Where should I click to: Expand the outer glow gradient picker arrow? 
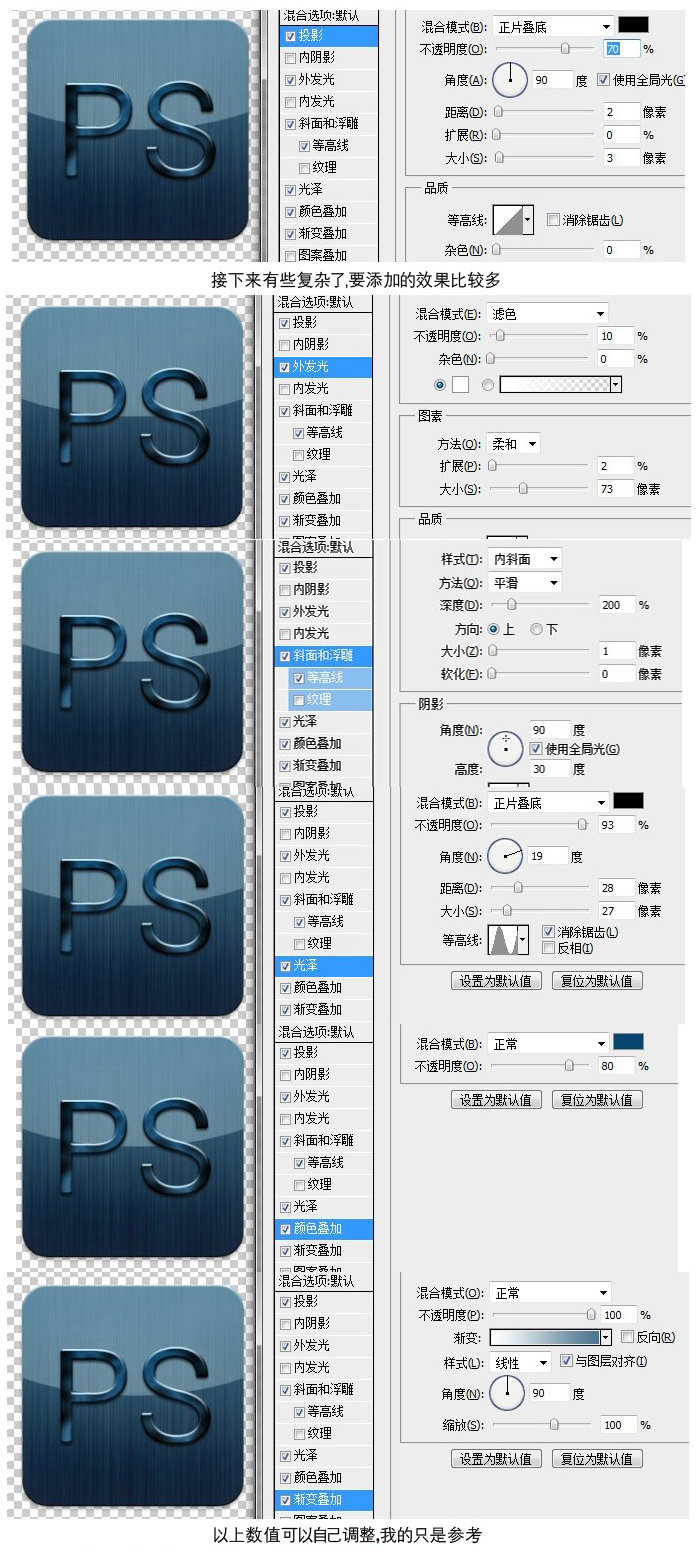[616, 384]
